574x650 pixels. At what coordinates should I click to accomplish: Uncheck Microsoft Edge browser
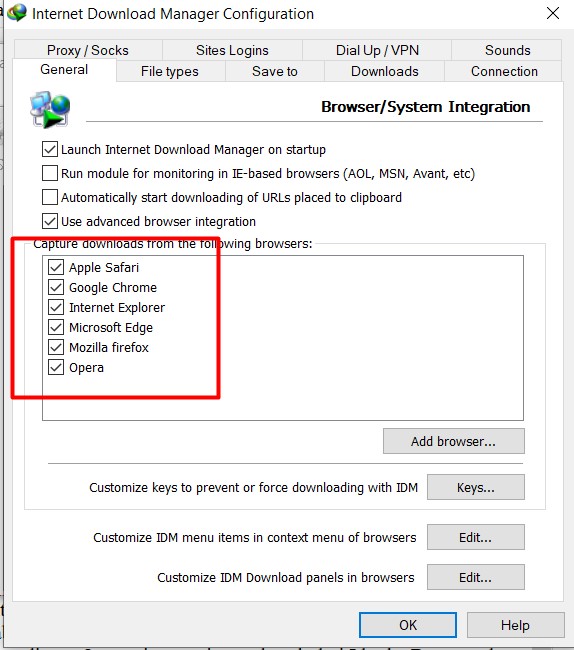56,327
